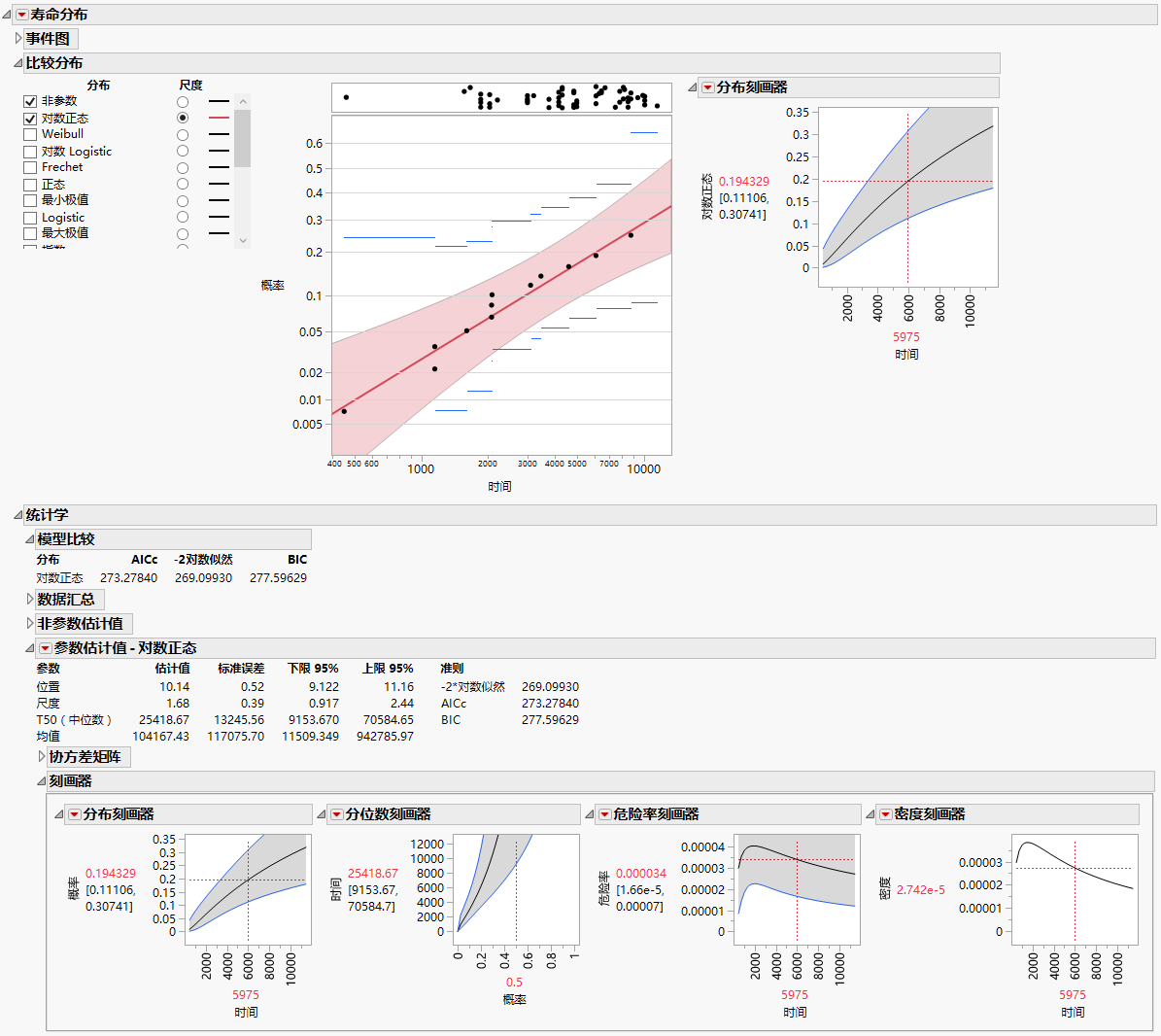Open the red triangle menu of top 分布刻画器
The height and width of the screenshot is (1036, 1161).
(708, 87)
